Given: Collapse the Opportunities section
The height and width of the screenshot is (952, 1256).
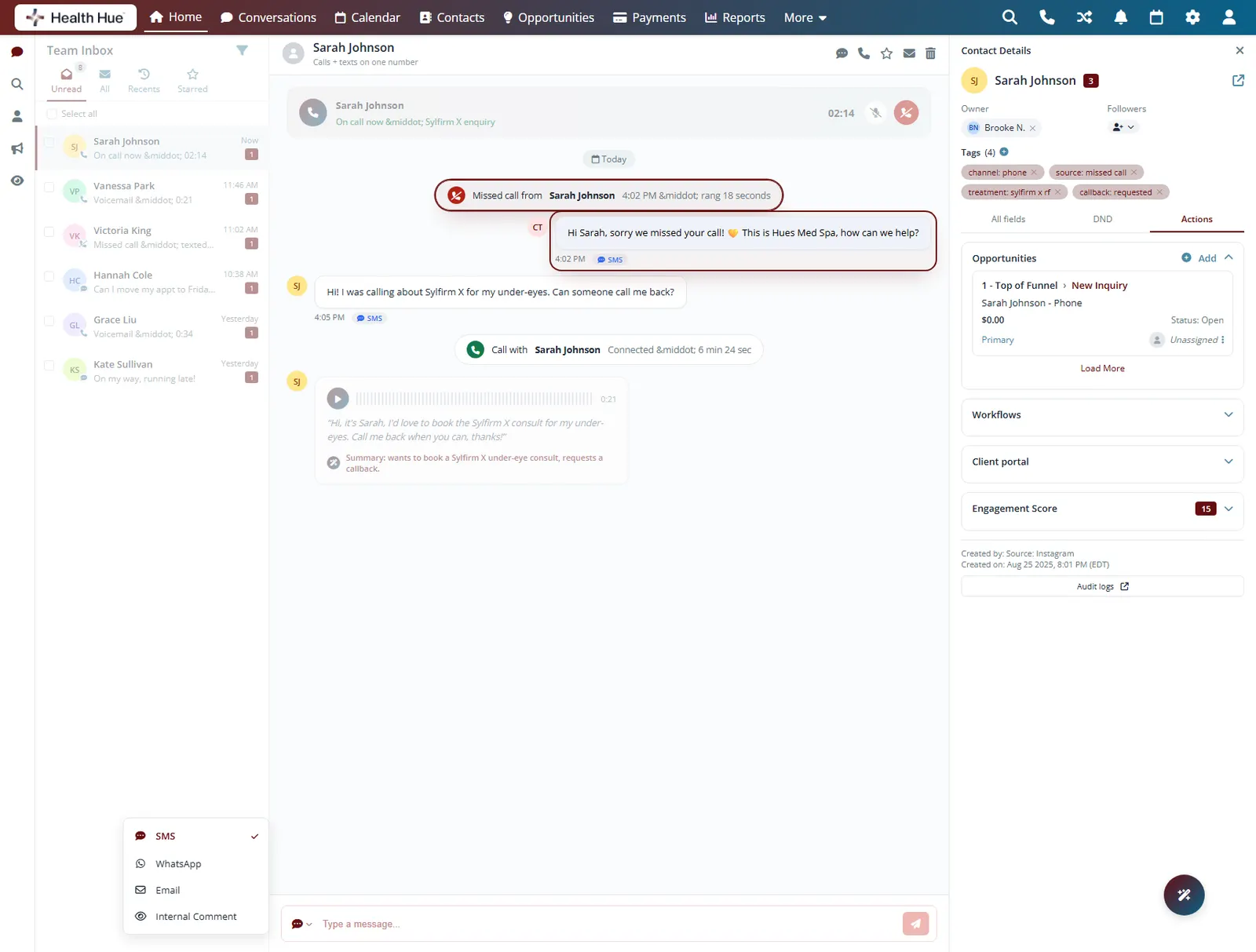Looking at the screenshot, I should click(x=1229, y=257).
